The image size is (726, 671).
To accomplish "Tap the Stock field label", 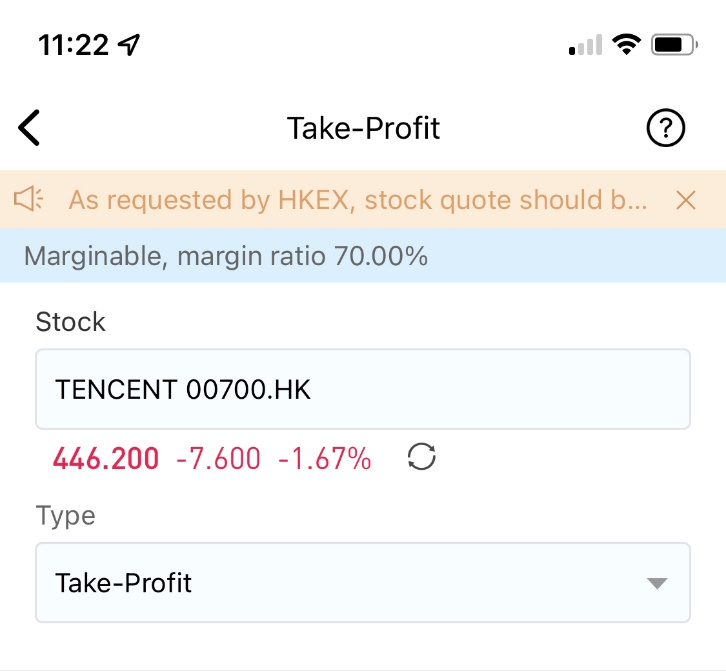I will coord(70,321).
